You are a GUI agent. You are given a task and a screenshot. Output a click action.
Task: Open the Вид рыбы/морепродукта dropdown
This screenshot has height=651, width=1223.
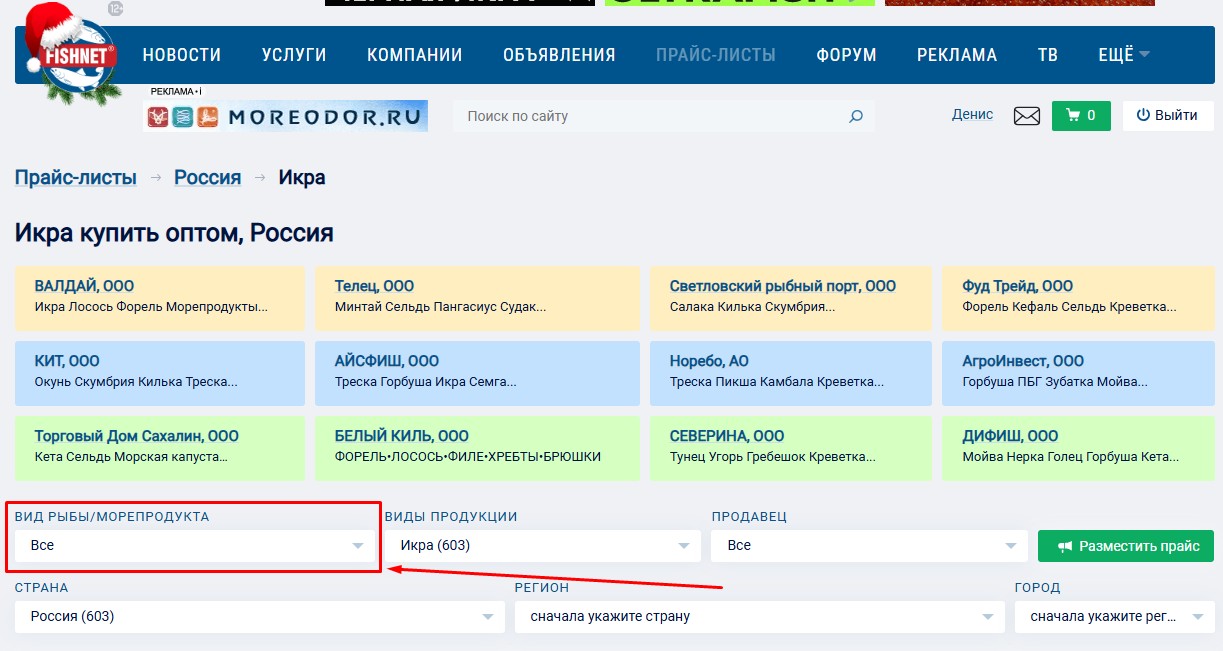point(195,546)
